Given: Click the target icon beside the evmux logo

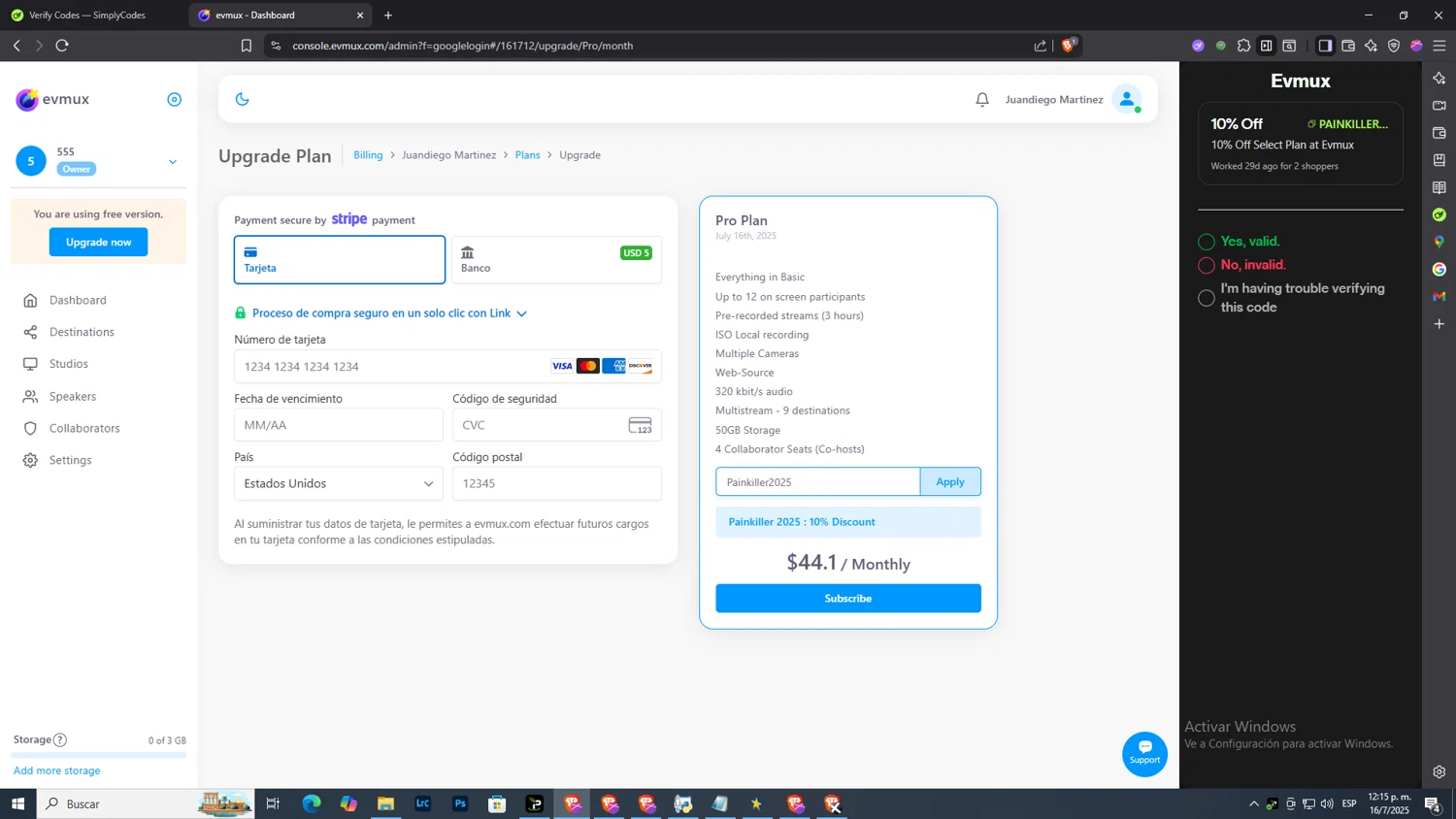Looking at the screenshot, I should pyautogui.click(x=175, y=99).
